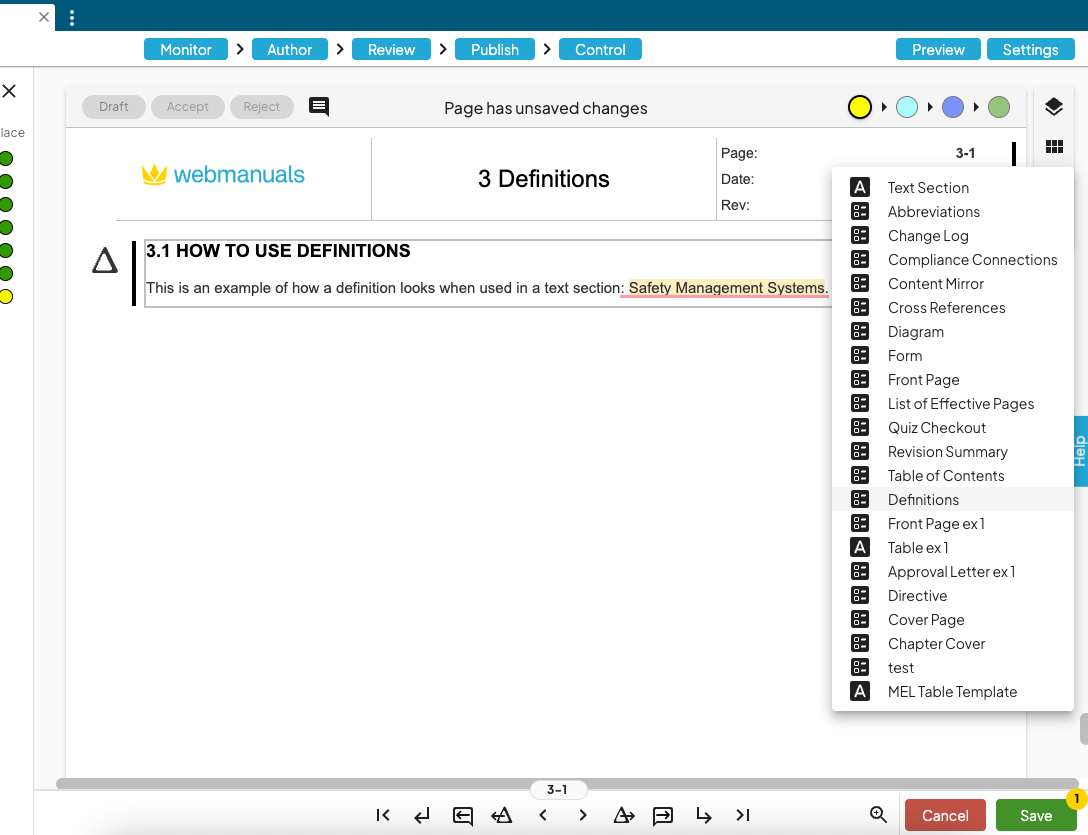Jump to next comment icon

[x=663, y=816]
